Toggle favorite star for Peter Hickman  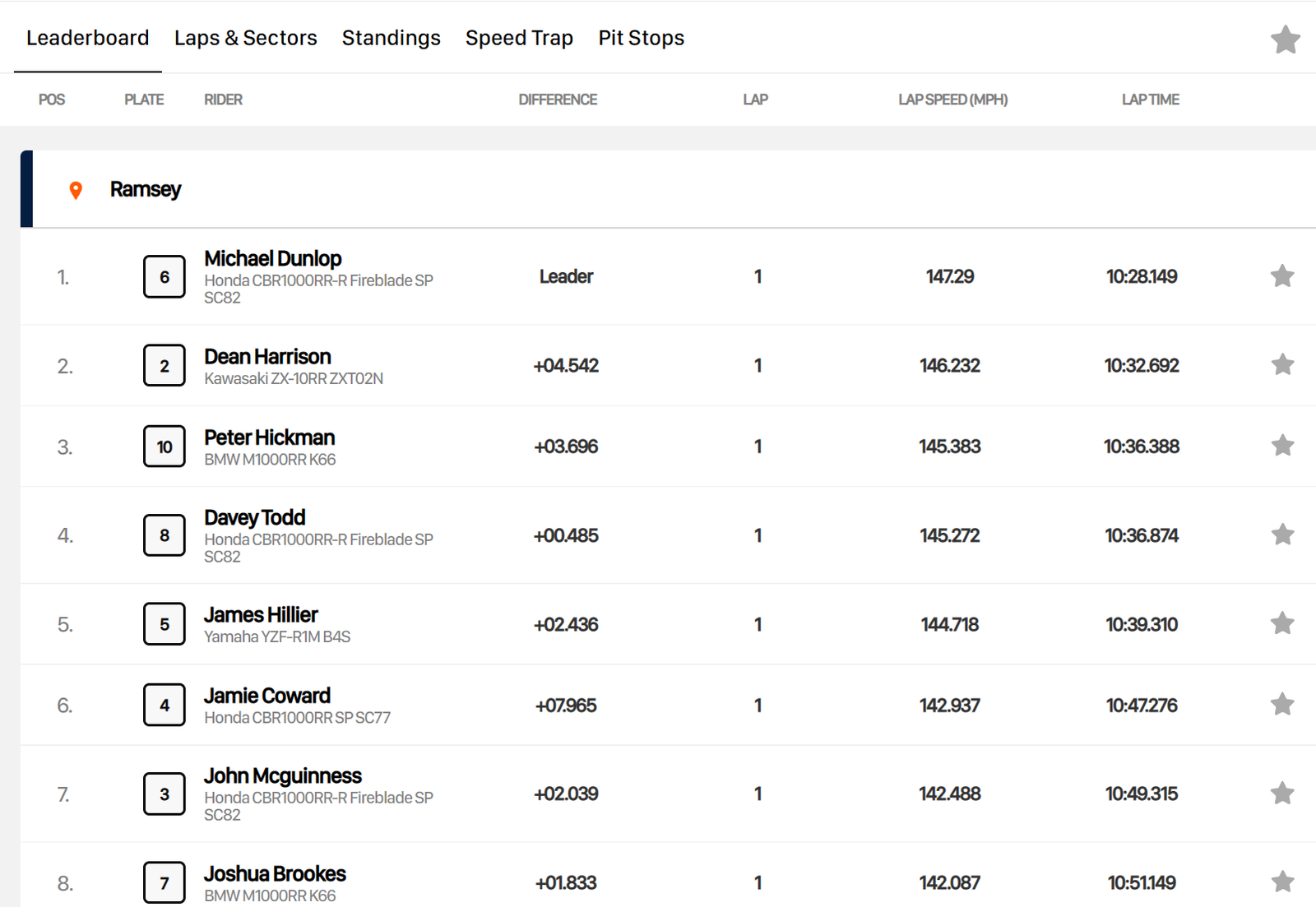point(1281,446)
